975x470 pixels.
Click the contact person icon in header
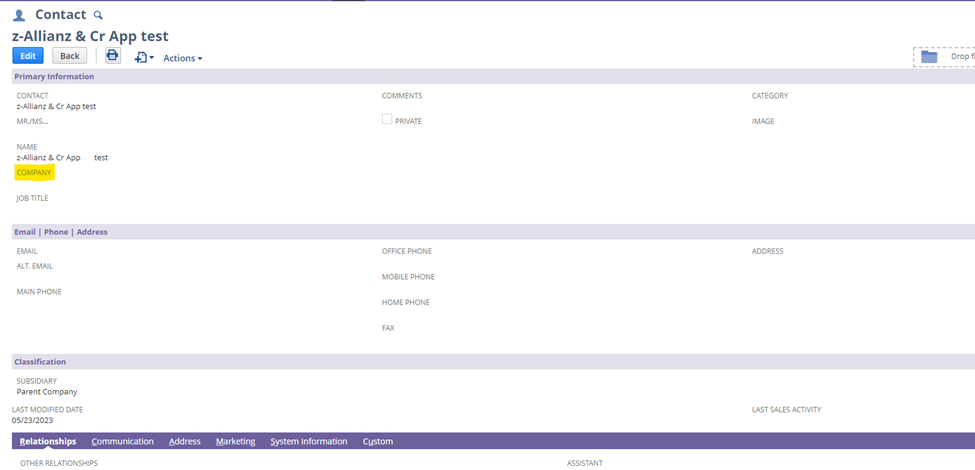(x=19, y=16)
